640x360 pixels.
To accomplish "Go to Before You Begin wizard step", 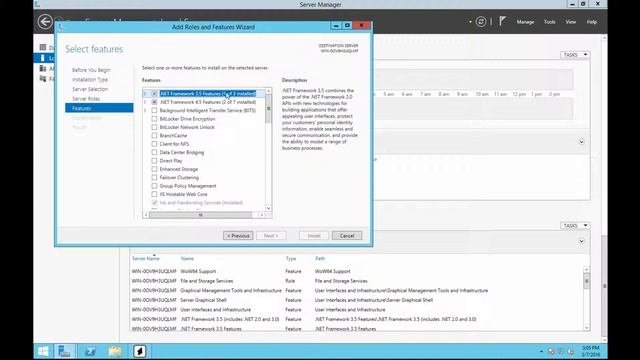I will tap(91, 70).
